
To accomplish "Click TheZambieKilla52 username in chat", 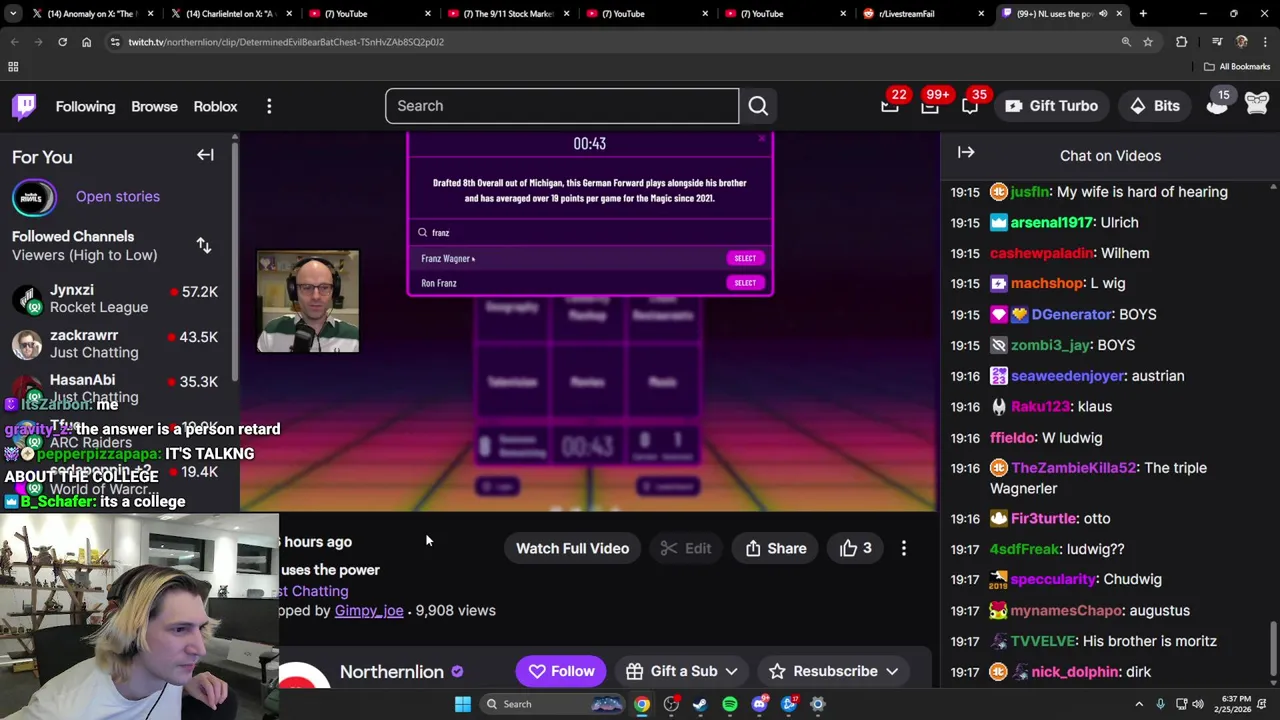I will click(1074, 468).
